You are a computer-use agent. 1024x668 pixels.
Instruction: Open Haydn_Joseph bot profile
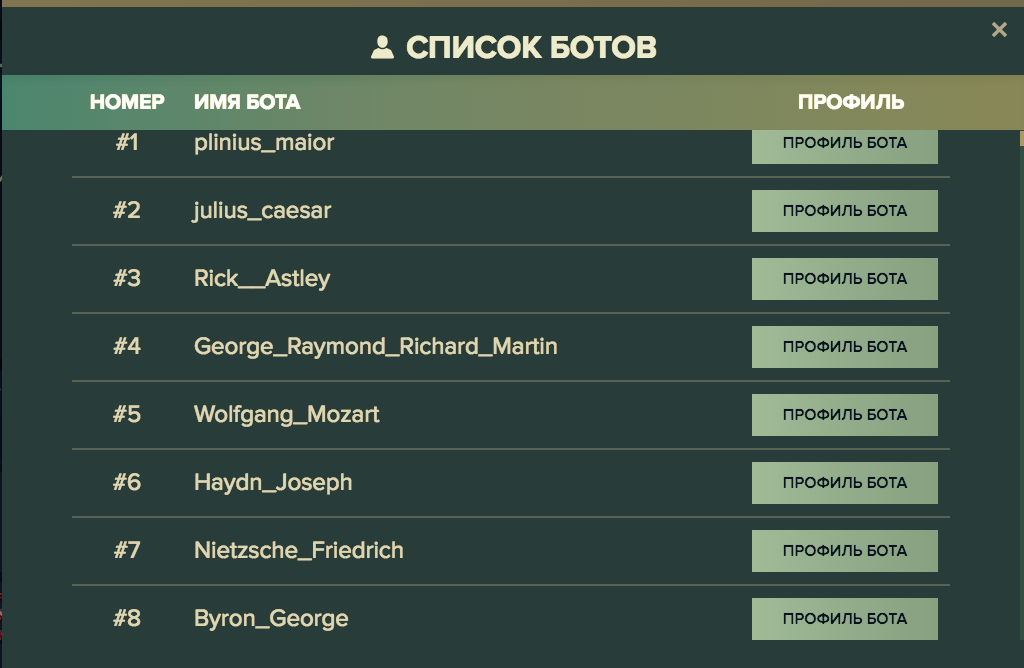point(844,483)
